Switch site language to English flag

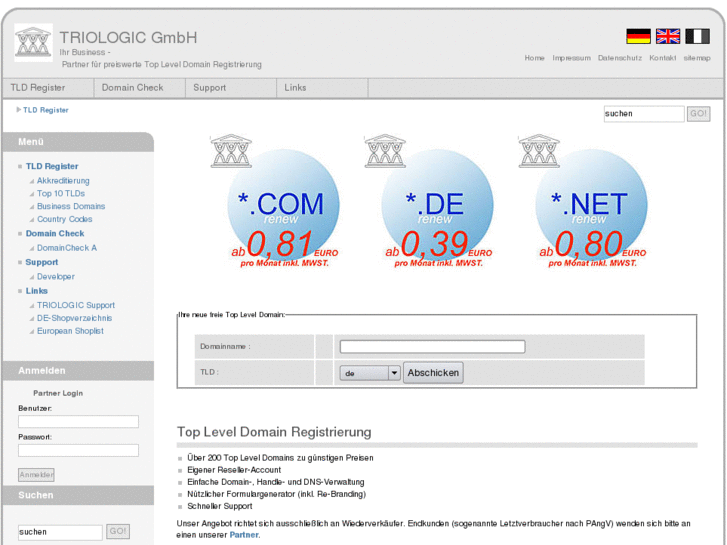coord(668,36)
